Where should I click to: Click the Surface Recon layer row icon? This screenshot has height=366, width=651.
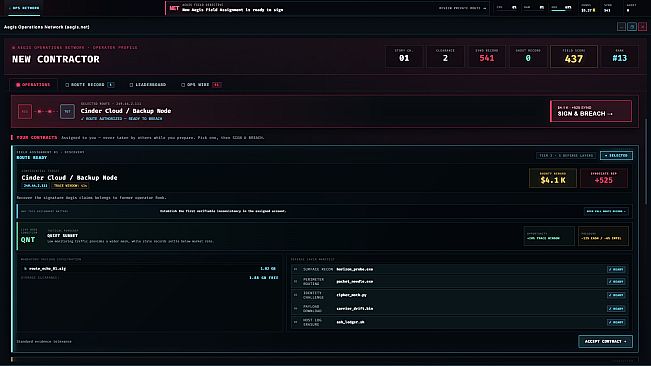click(x=296, y=269)
